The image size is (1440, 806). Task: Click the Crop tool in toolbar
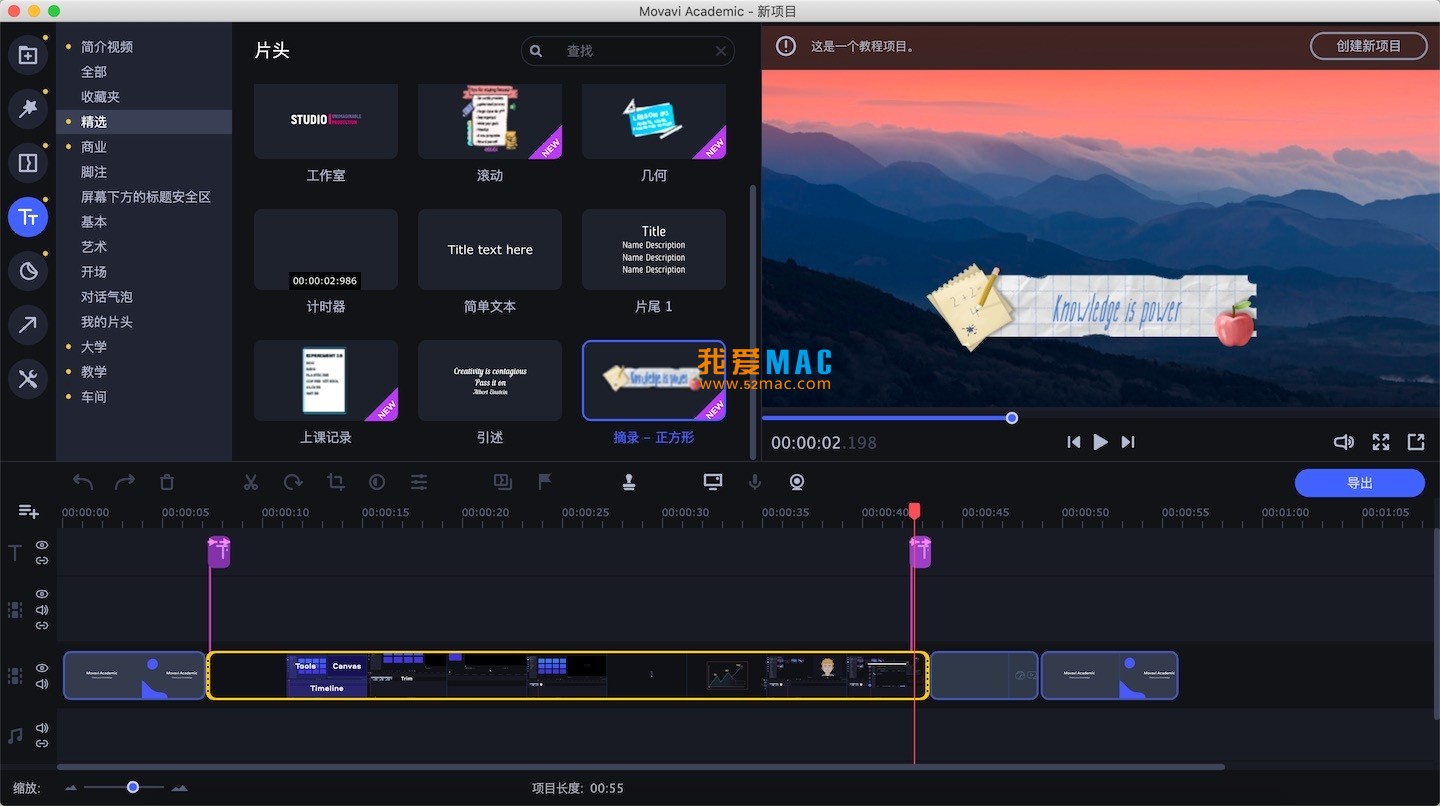(x=335, y=482)
